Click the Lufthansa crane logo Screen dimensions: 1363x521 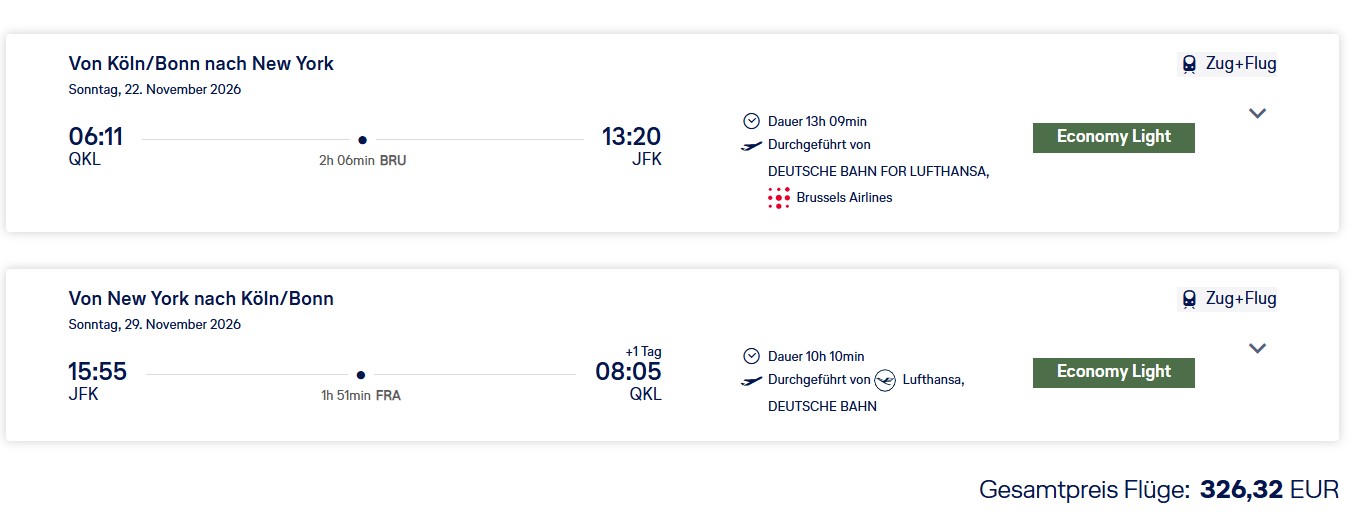(885, 380)
